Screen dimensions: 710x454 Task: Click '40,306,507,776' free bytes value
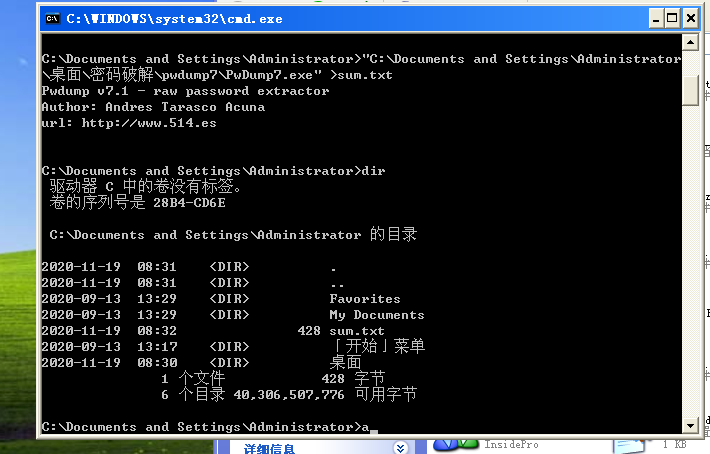(x=289, y=395)
